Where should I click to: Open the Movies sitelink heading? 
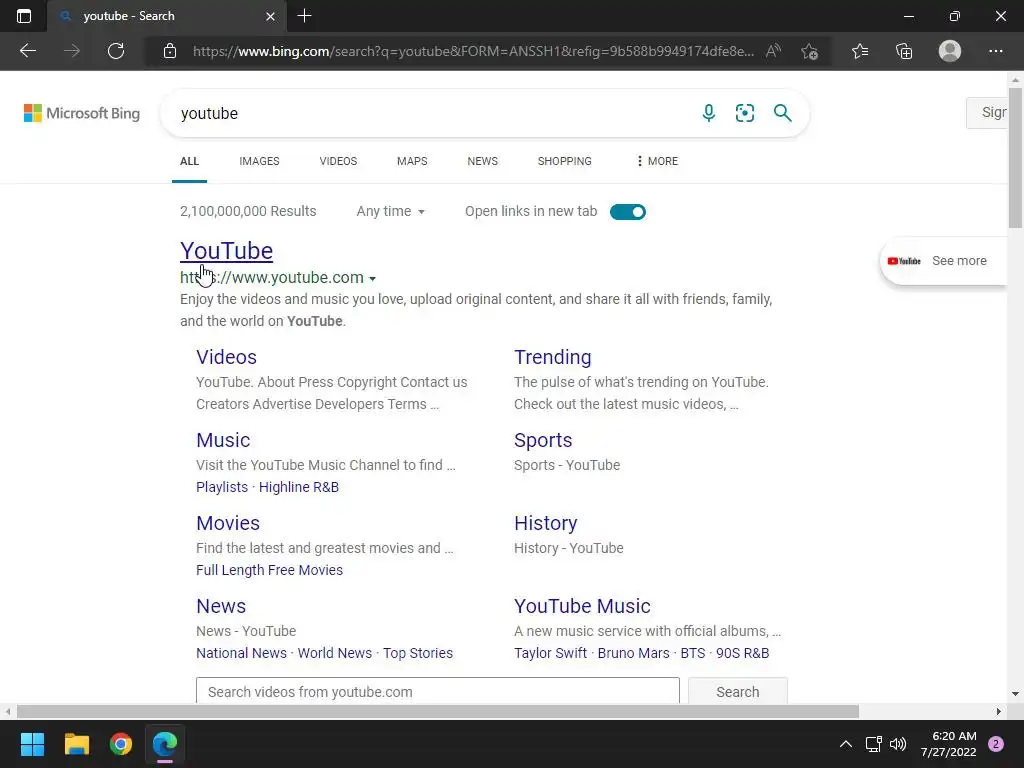pyautogui.click(x=228, y=523)
